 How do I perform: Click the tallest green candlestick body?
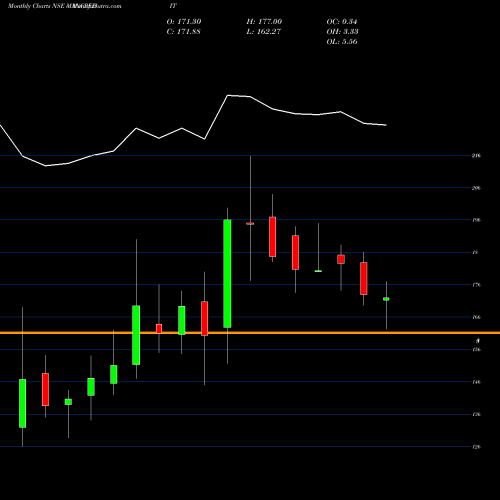(x=227, y=274)
